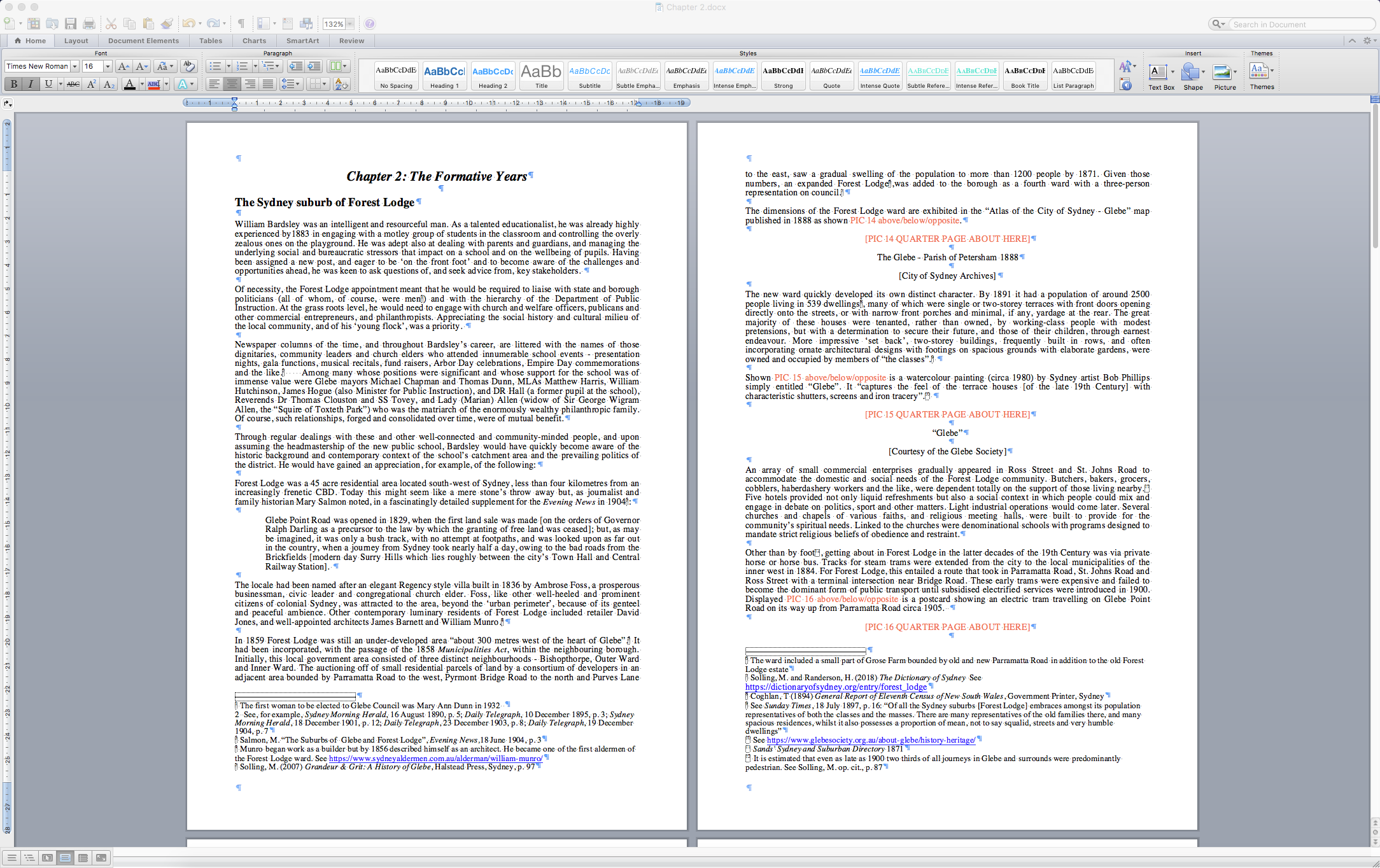The width and height of the screenshot is (1380, 868).
Task: Insert a Text Box
Action: [x=1158, y=73]
